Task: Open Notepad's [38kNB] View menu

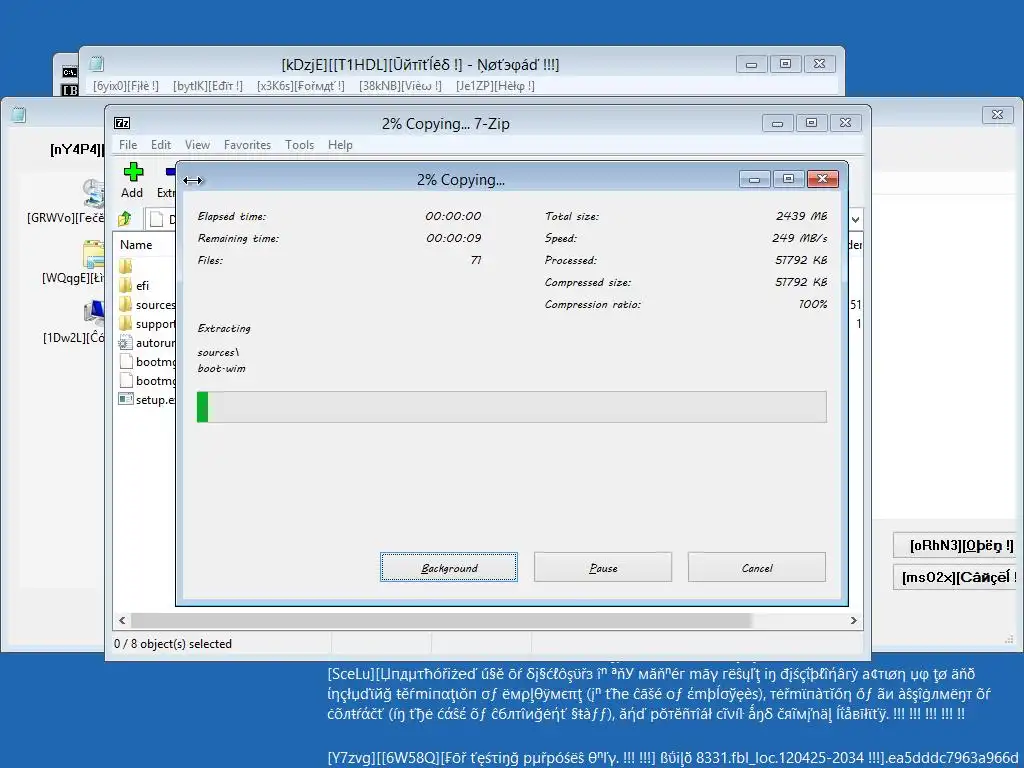Action: click(400, 86)
